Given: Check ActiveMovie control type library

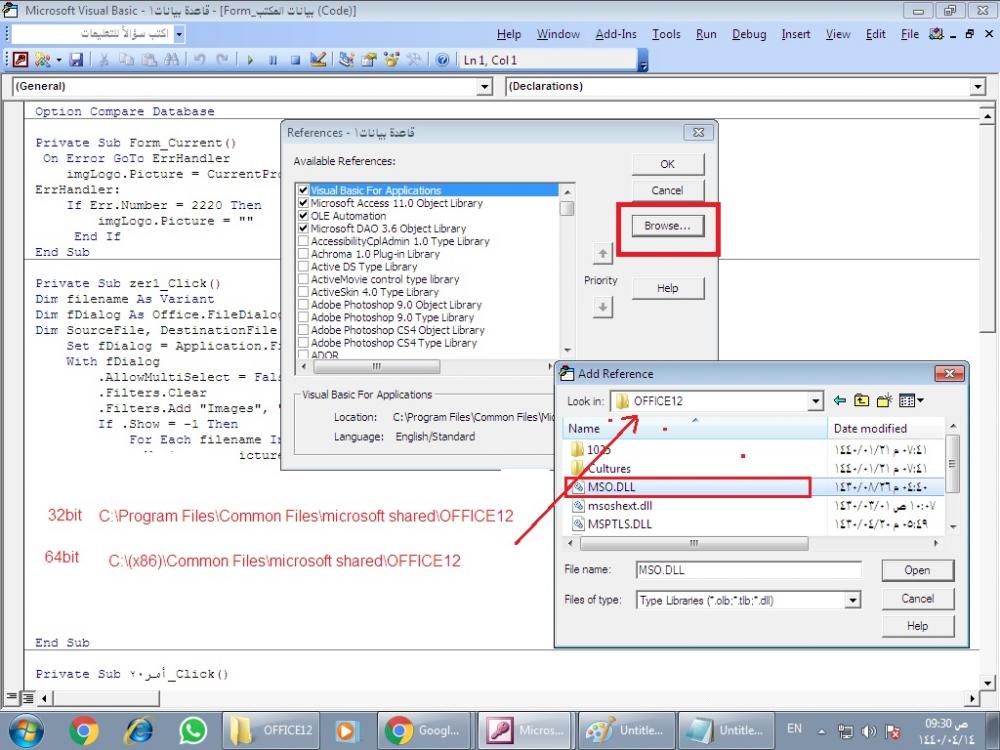Looking at the screenshot, I should tap(304, 279).
